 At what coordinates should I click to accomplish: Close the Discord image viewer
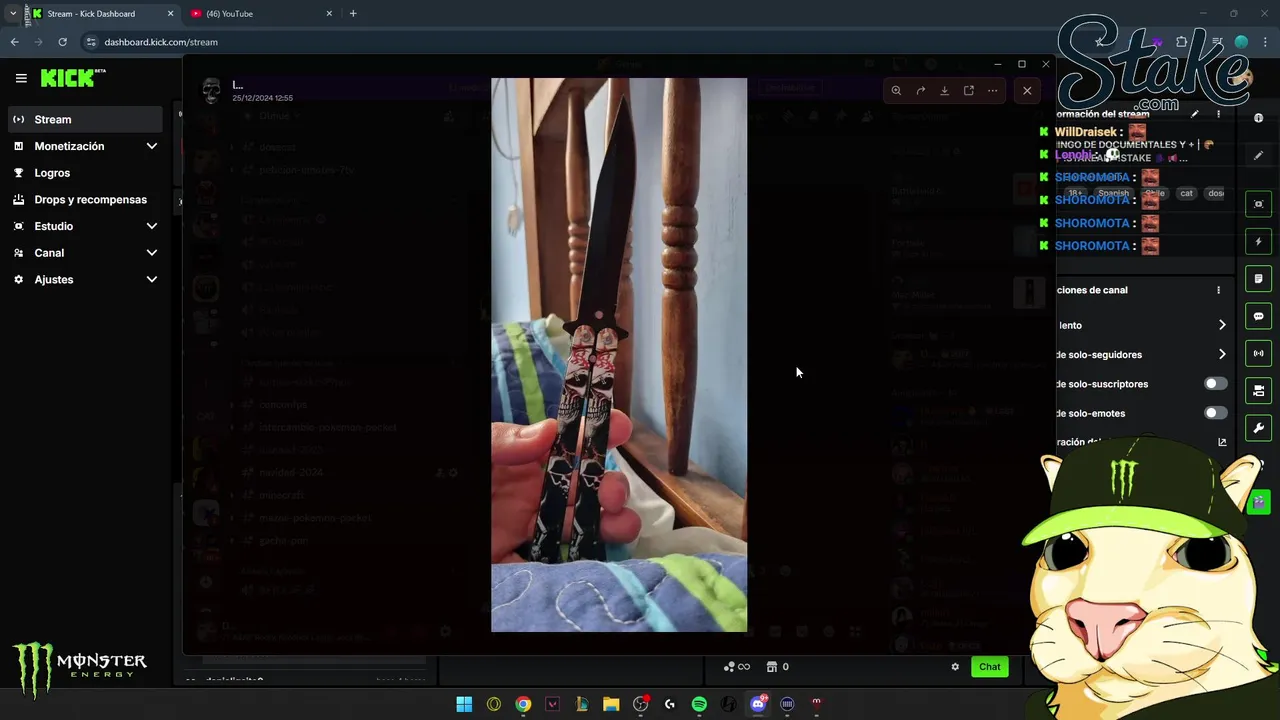(x=1027, y=90)
